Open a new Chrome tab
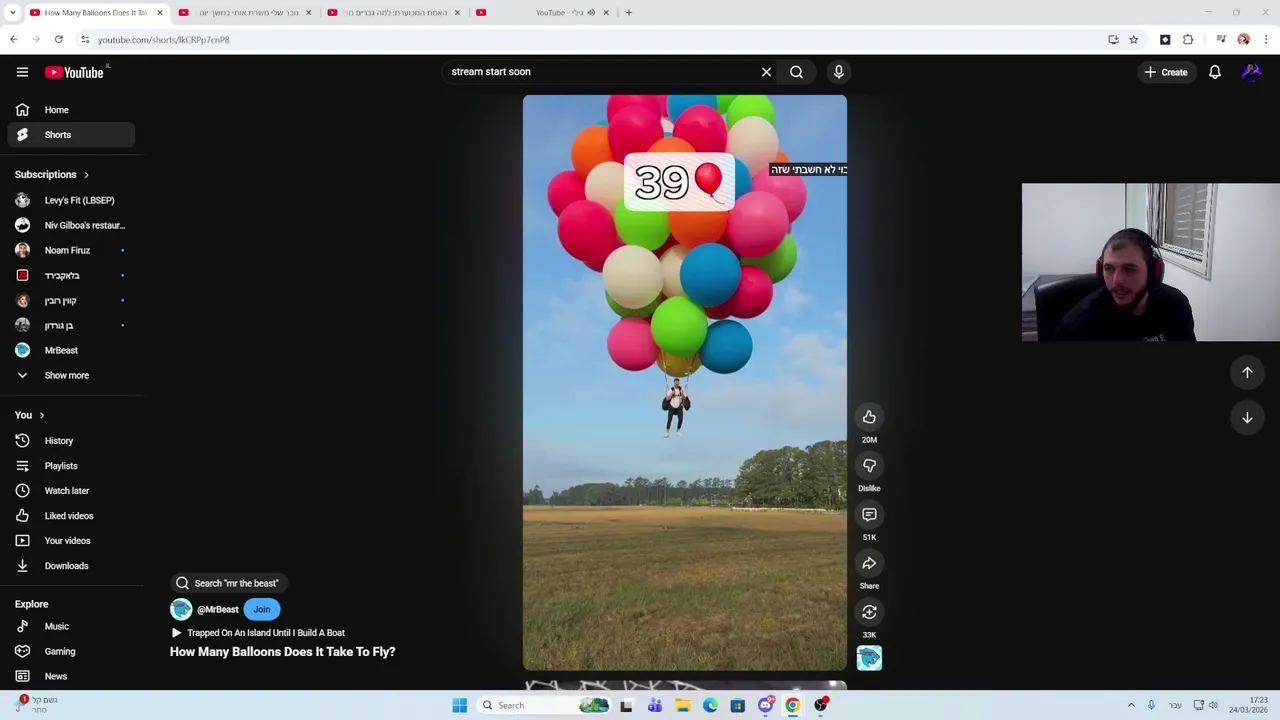The width and height of the screenshot is (1280, 720). point(628,12)
